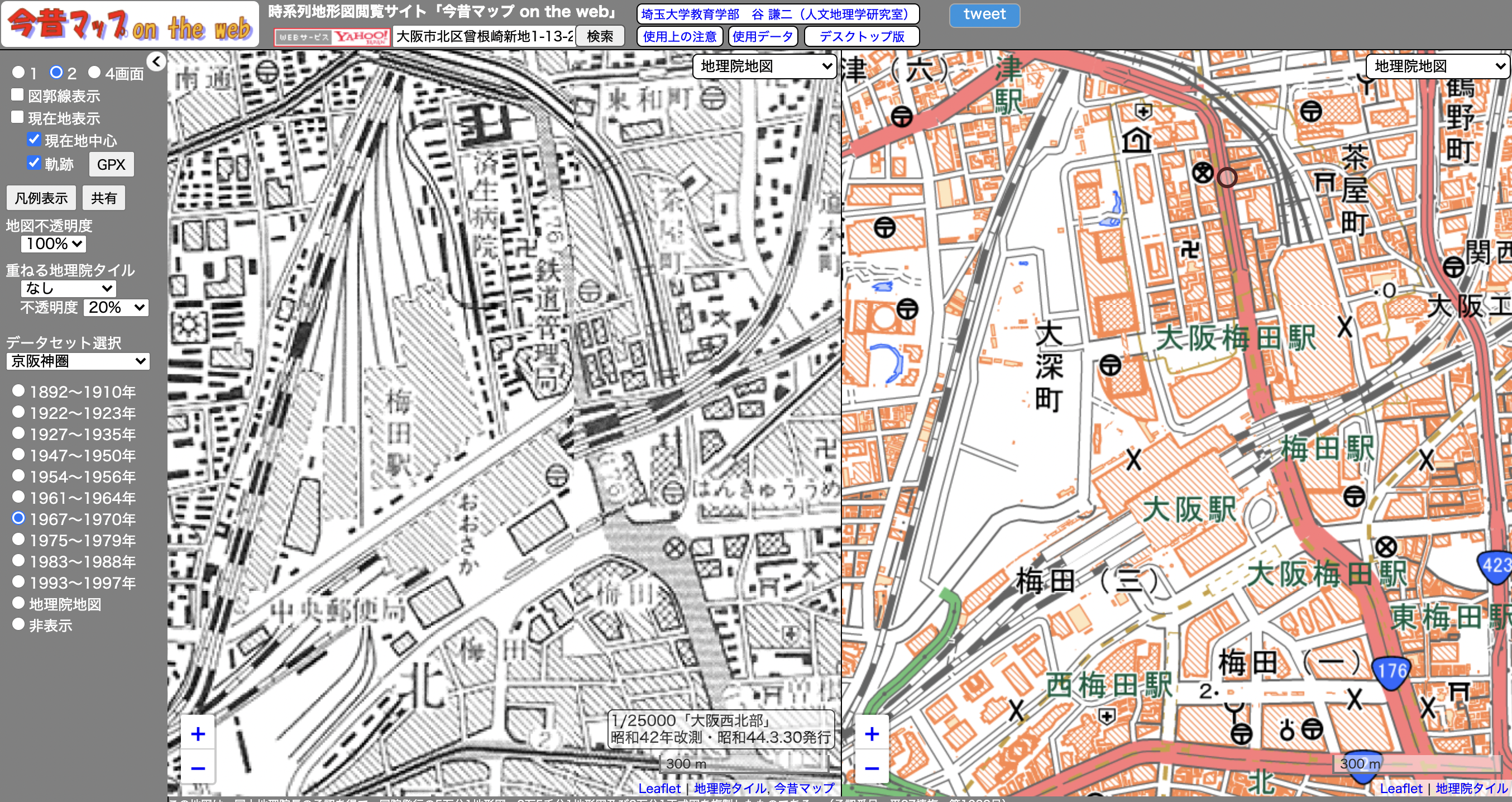Screen dimensions: 1512x802
Task: Click 地理院タイル attribution on left map
Action: tap(730, 789)
